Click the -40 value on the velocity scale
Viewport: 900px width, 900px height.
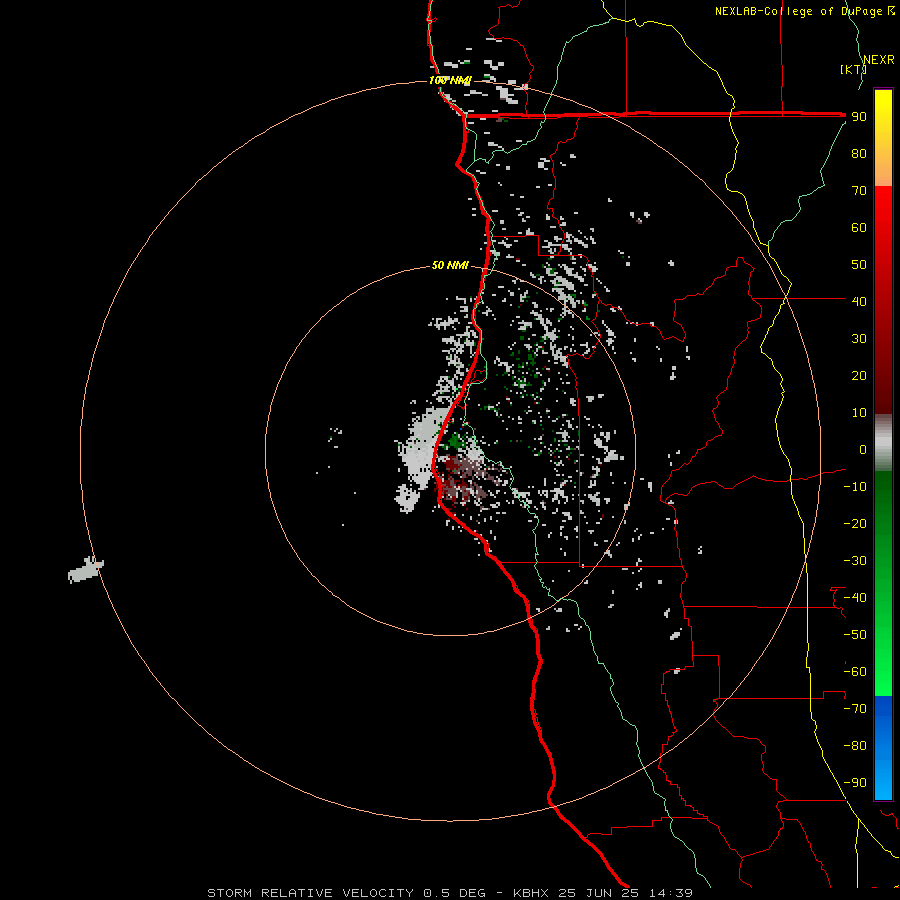pos(855,598)
